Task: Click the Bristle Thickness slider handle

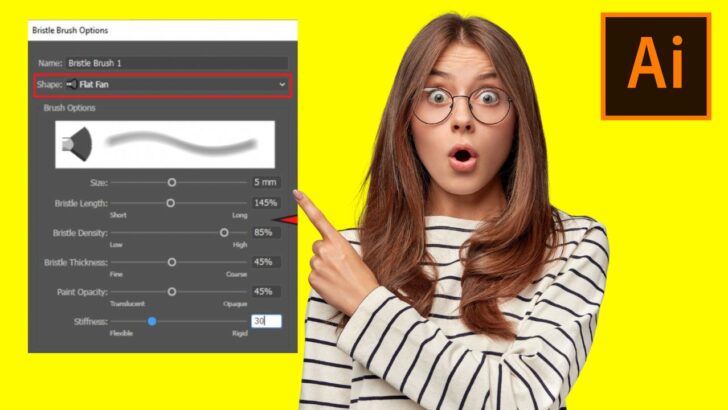Action: point(172,262)
